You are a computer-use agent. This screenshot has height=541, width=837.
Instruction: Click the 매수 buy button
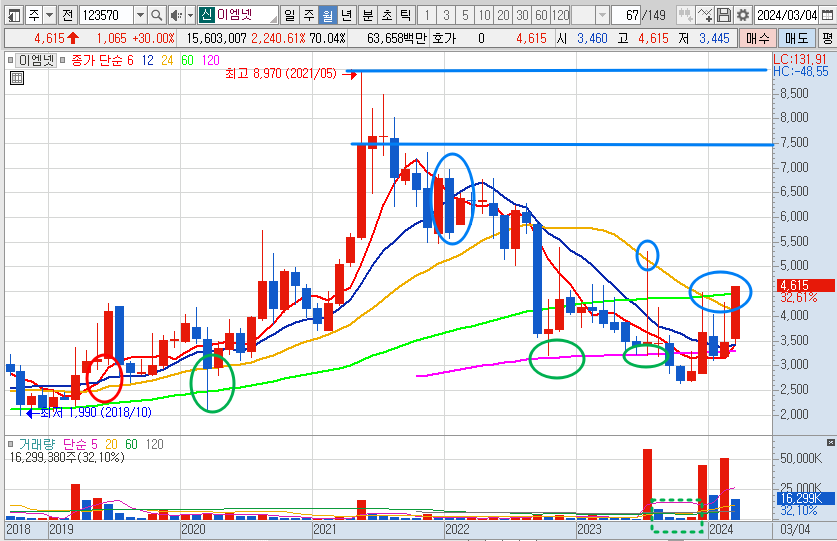[757, 38]
